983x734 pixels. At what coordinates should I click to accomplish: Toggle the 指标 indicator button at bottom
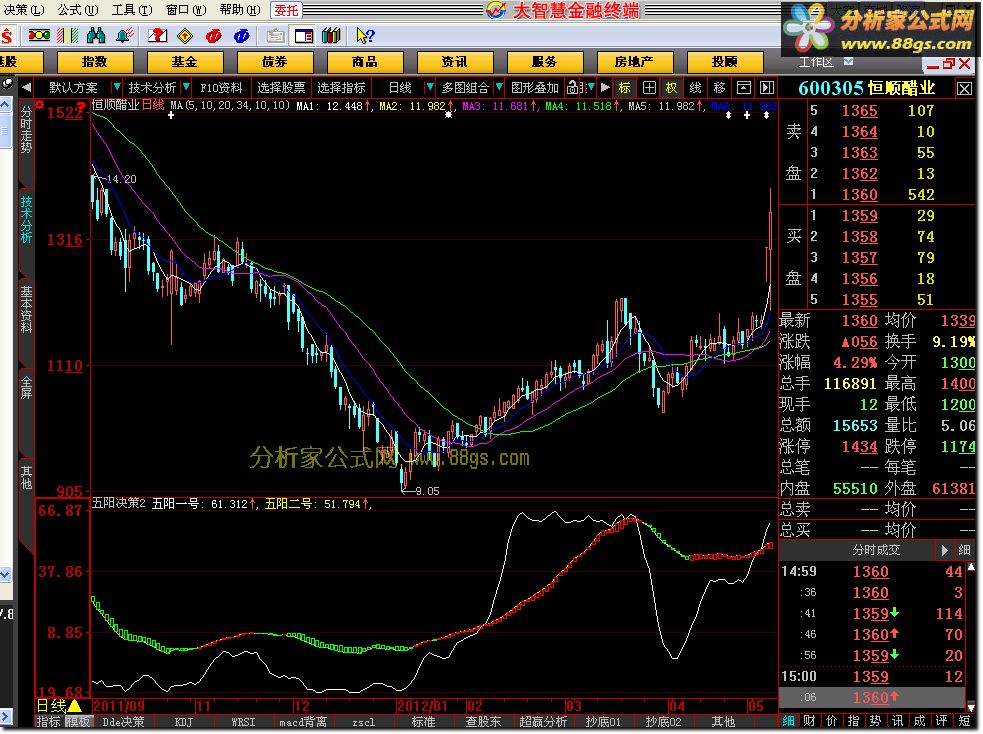48,721
